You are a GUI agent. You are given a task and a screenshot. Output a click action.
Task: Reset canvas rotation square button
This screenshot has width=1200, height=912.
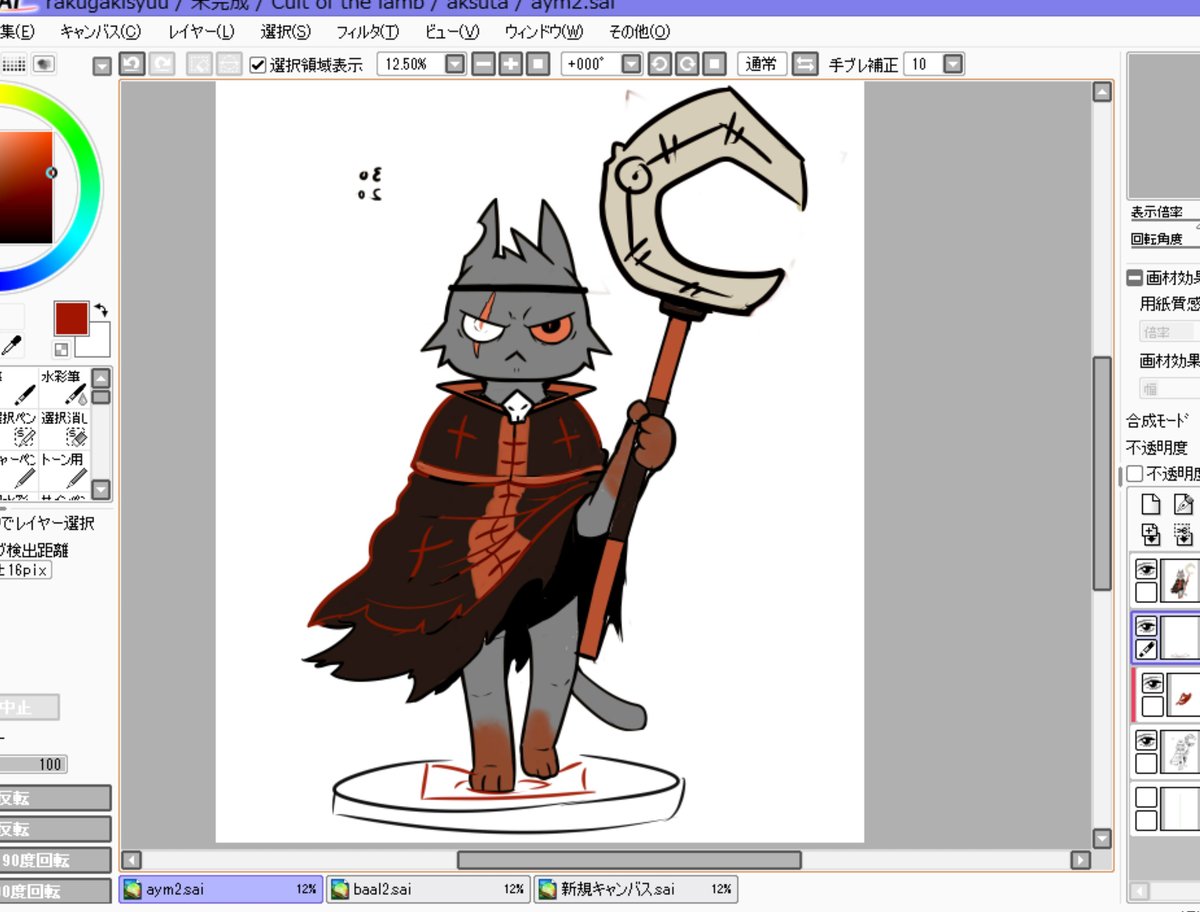[x=714, y=64]
